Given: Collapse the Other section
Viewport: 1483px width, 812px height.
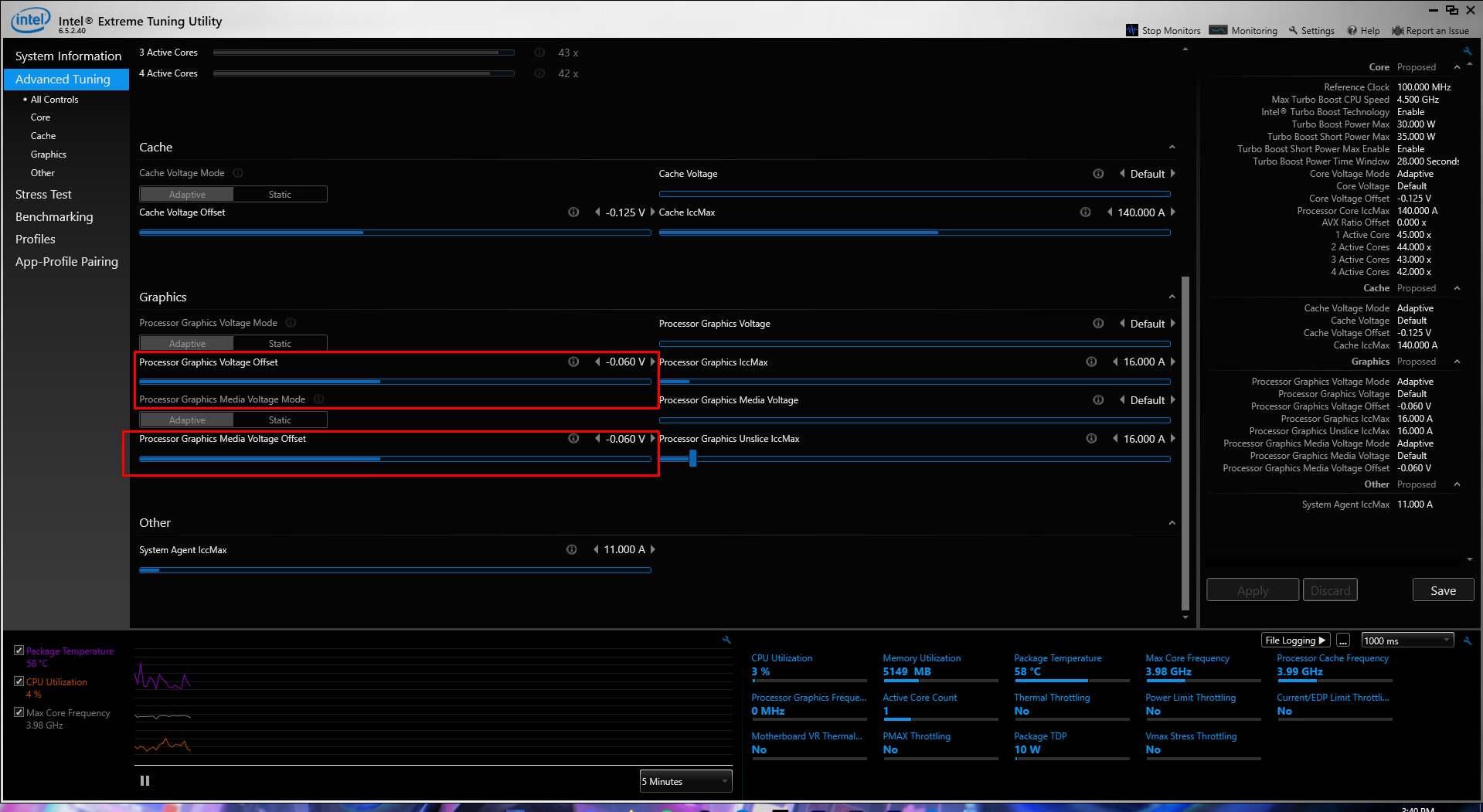Looking at the screenshot, I should (x=1172, y=523).
